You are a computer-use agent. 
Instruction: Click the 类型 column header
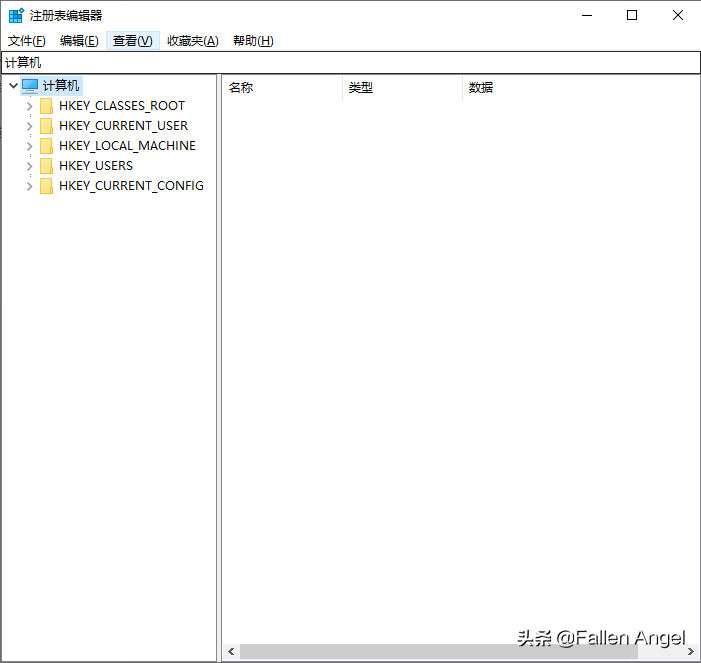click(402, 88)
